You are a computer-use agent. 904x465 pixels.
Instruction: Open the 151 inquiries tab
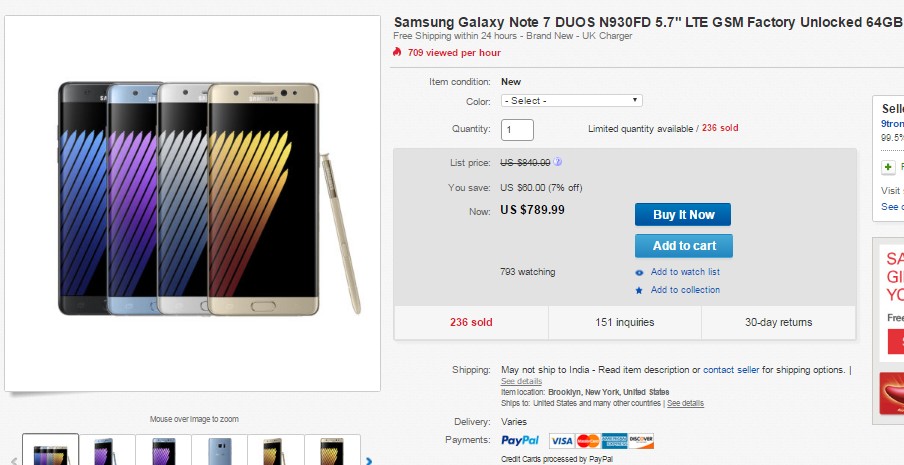point(625,322)
